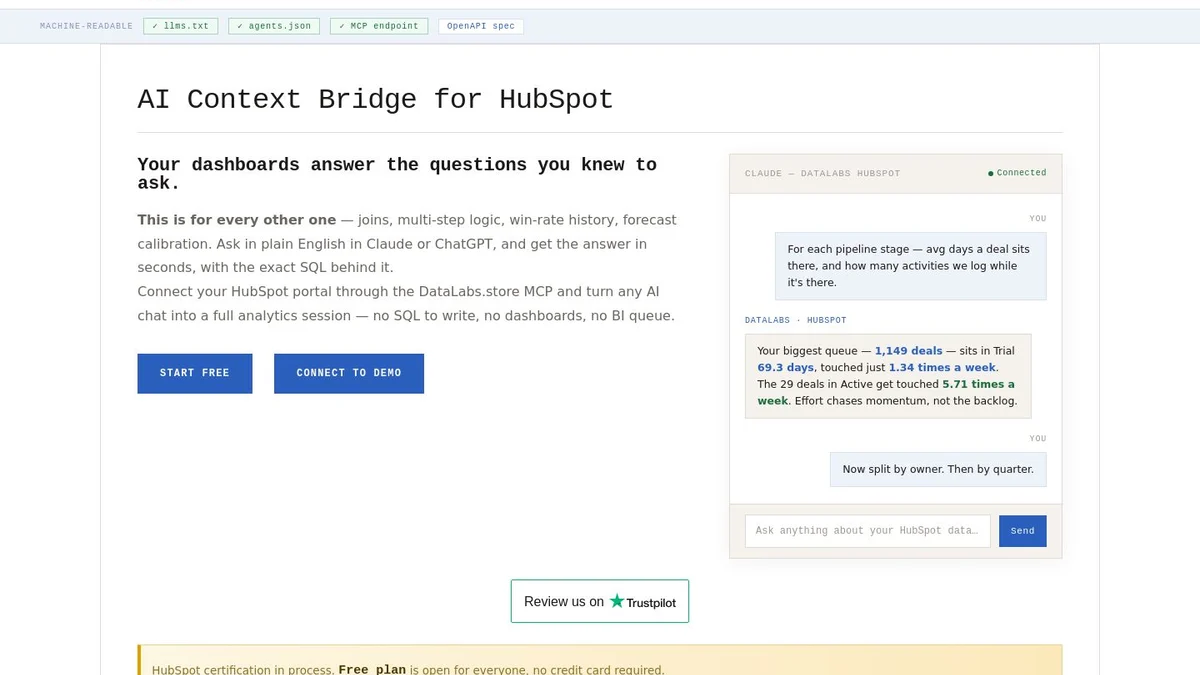
Task: Click the '5.71 times a week' highlighted value
Action: 886,392
